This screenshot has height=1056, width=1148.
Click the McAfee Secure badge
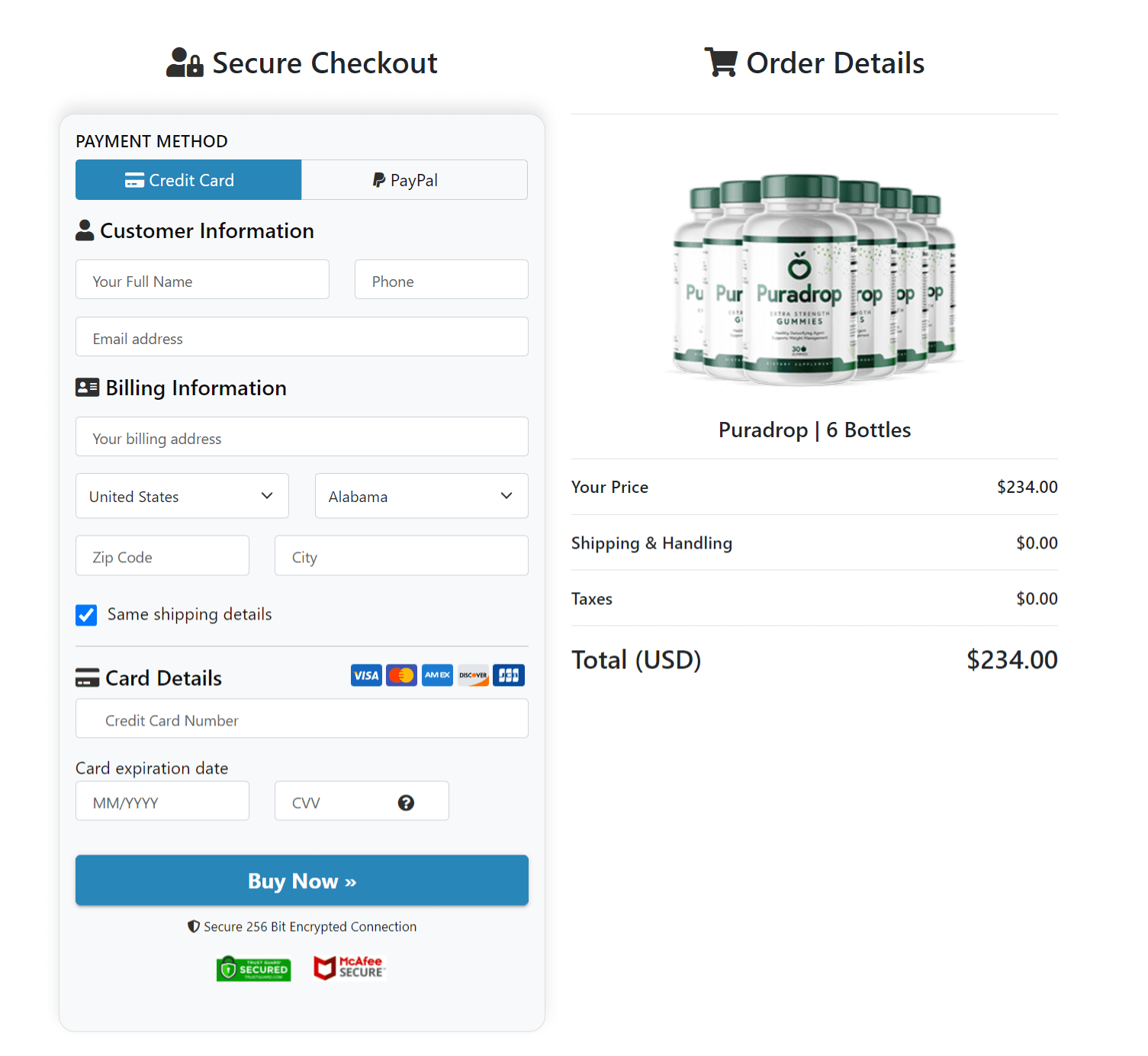pos(350,967)
